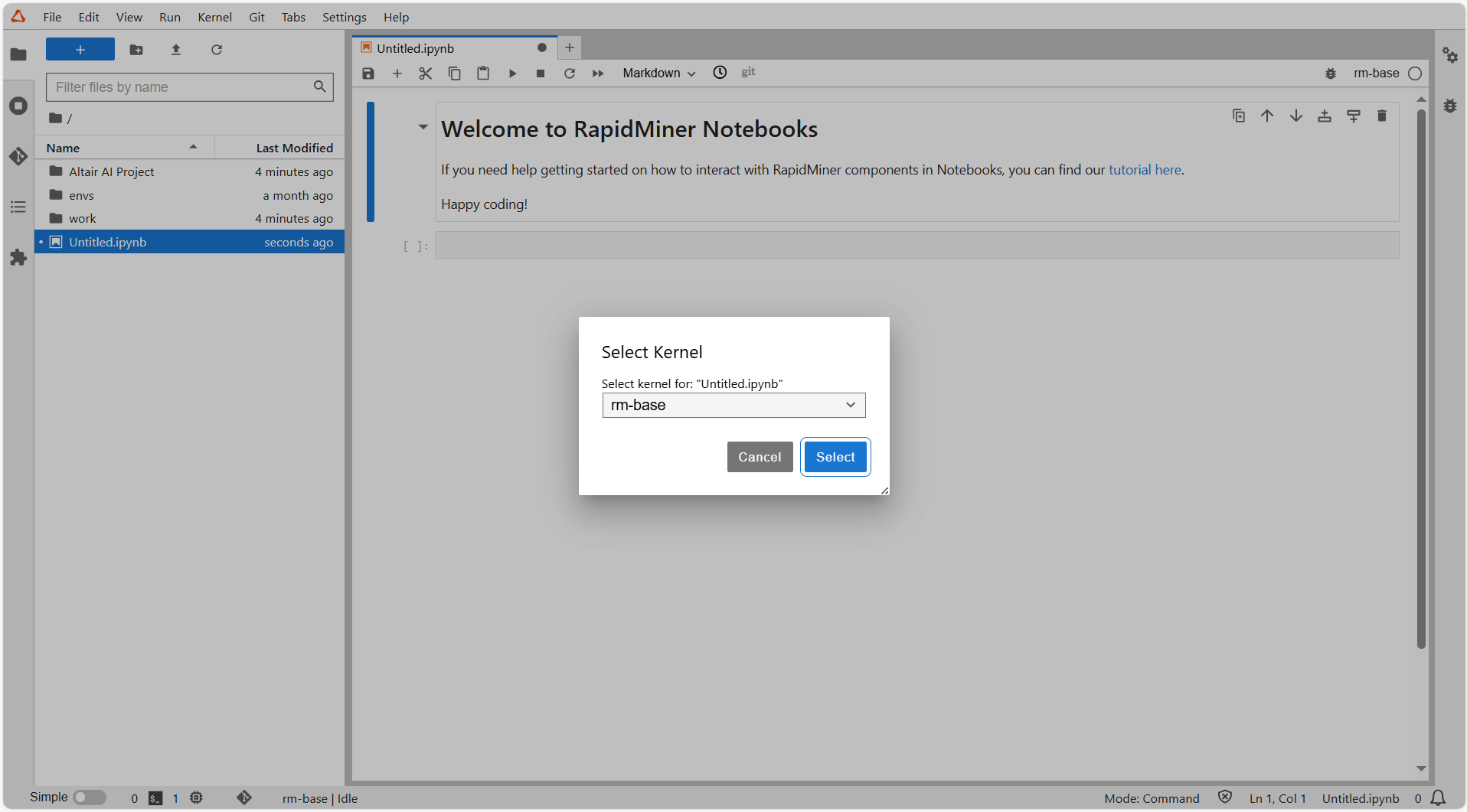Sort files by Name column
Image resolution: width=1467 pixels, height=812 pixels.
(125, 148)
